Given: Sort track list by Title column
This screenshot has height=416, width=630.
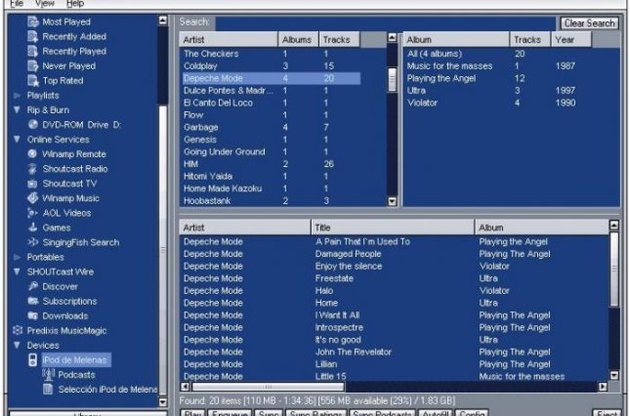Looking at the screenshot, I should [x=393, y=227].
